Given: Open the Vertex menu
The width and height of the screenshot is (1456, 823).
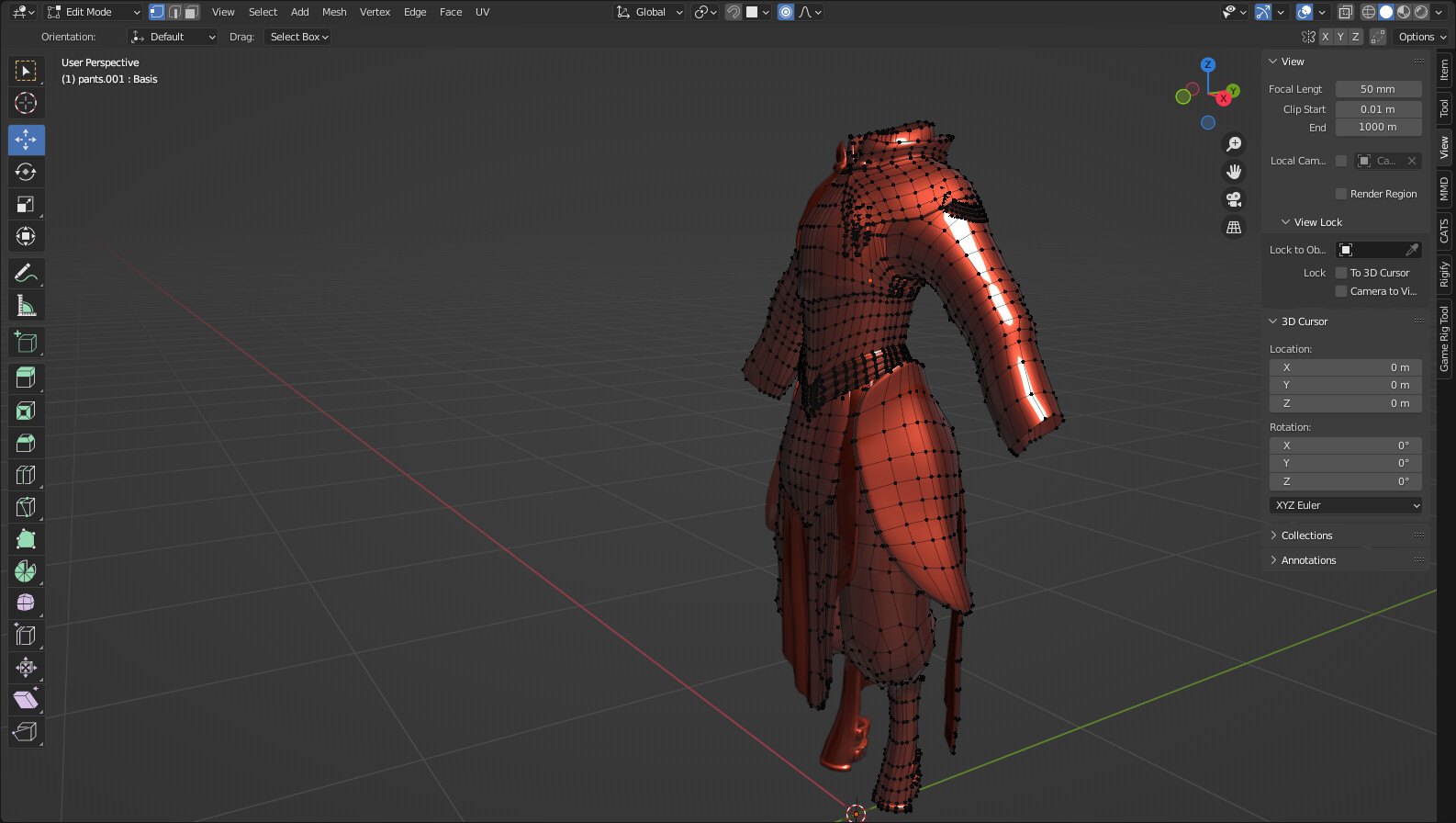Looking at the screenshot, I should pos(375,12).
